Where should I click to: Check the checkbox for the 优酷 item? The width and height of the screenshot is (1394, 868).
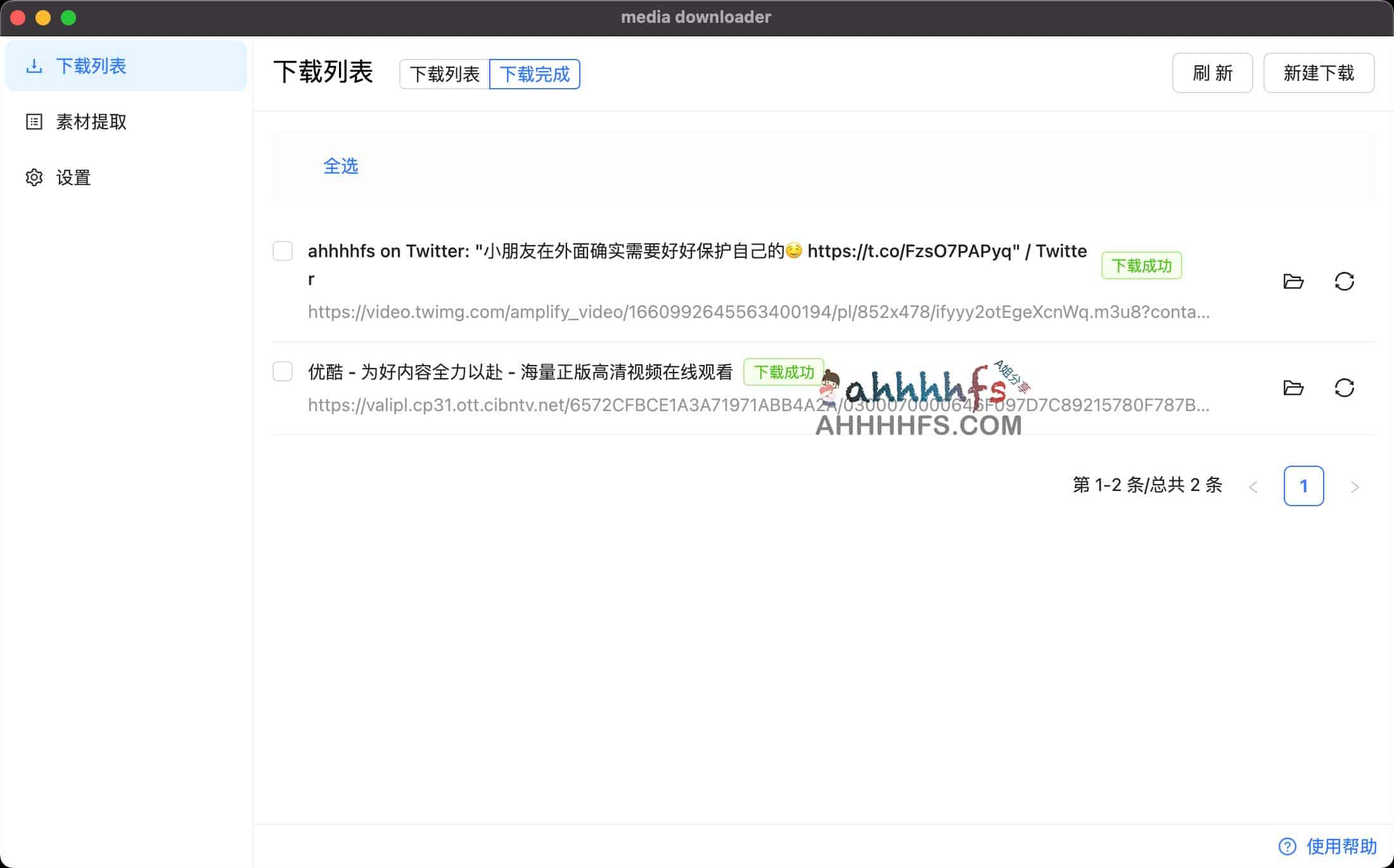pyautogui.click(x=283, y=373)
